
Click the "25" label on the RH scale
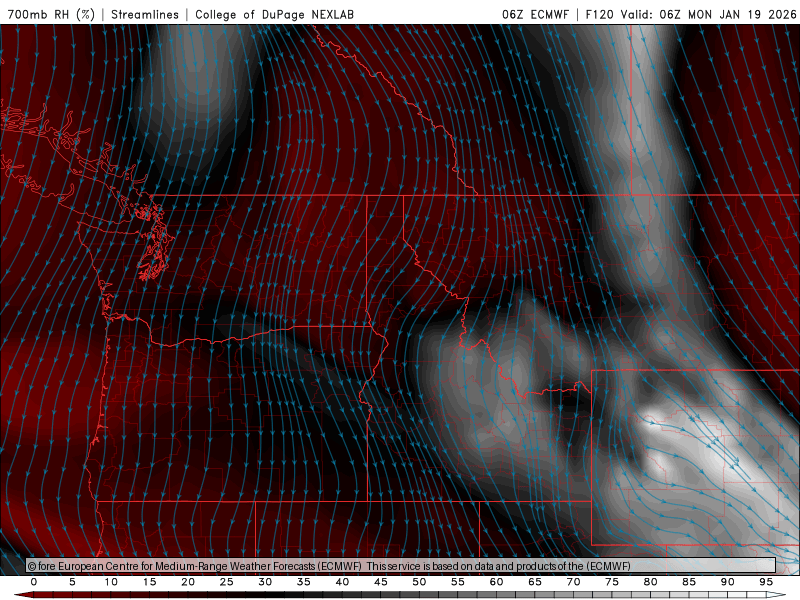point(227,582)
